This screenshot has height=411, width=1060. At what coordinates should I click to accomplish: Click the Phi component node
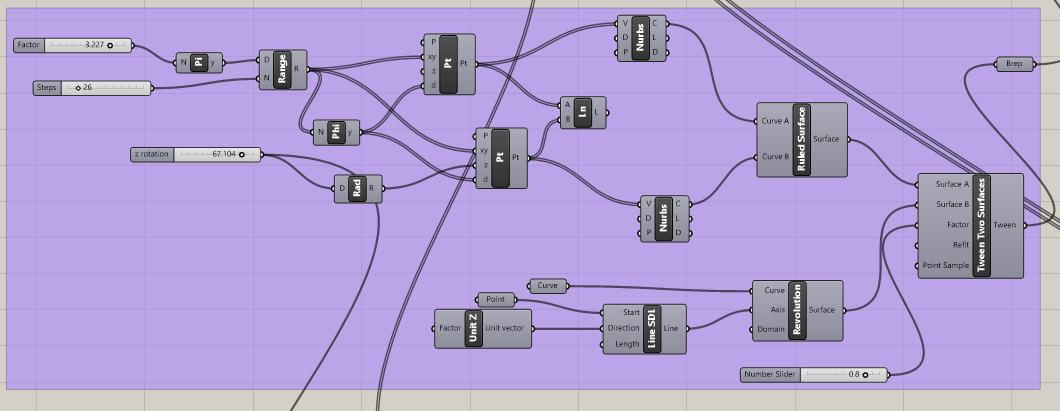tap(336, 132)
